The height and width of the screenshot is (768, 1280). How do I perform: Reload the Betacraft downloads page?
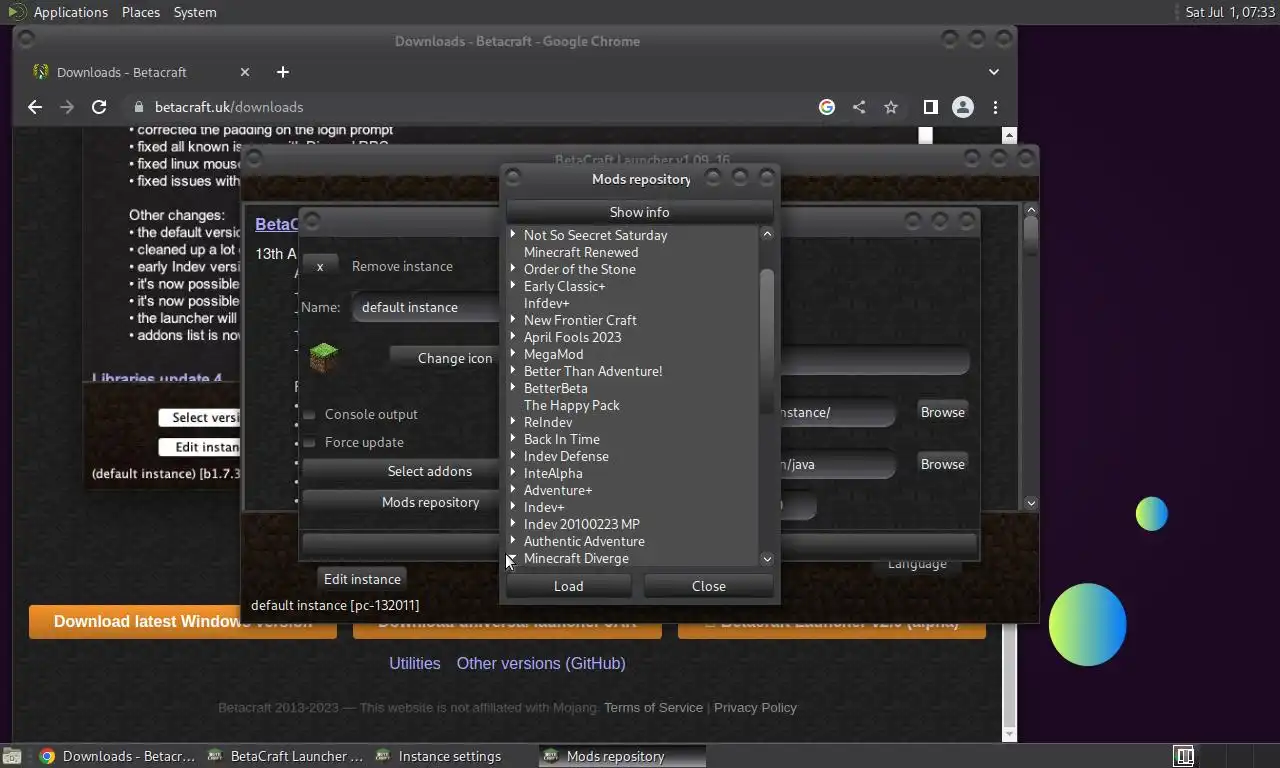(x=99, y=107)
